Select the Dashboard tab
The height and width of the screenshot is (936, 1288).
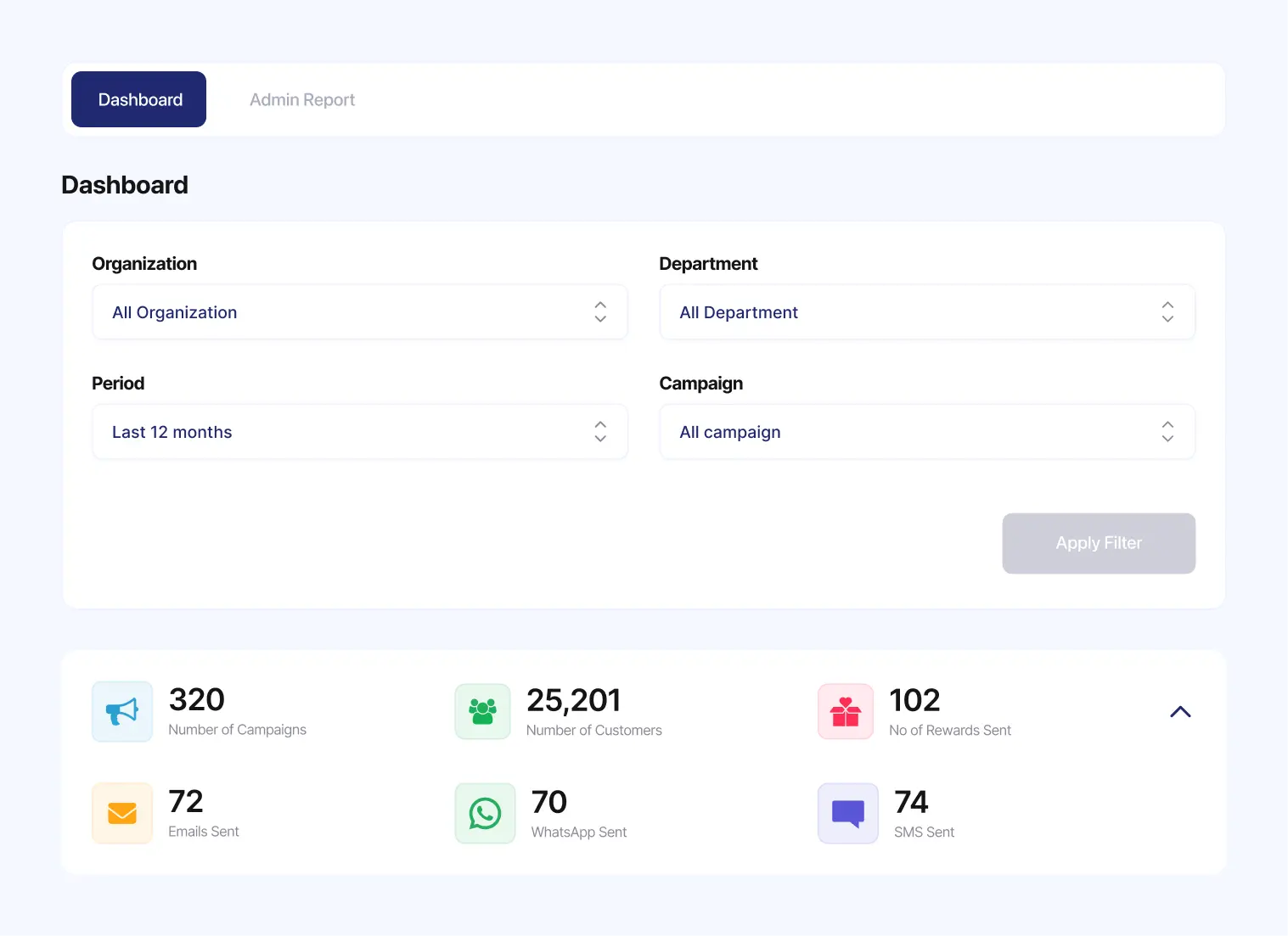(138, 99)
